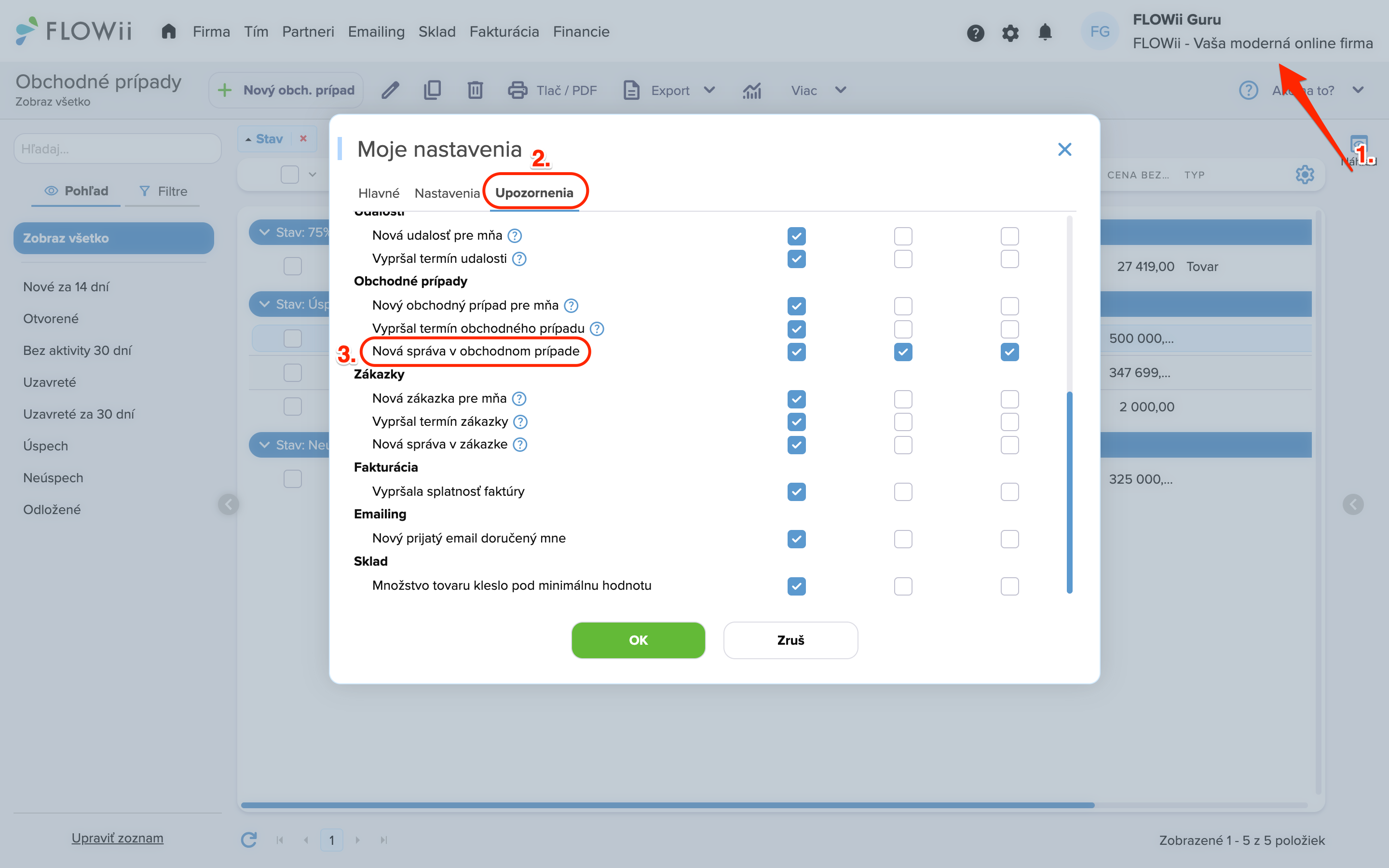Cancel with the Zruš button
Viewport: 1389px width, 868px height.
[x=790, y=640]
